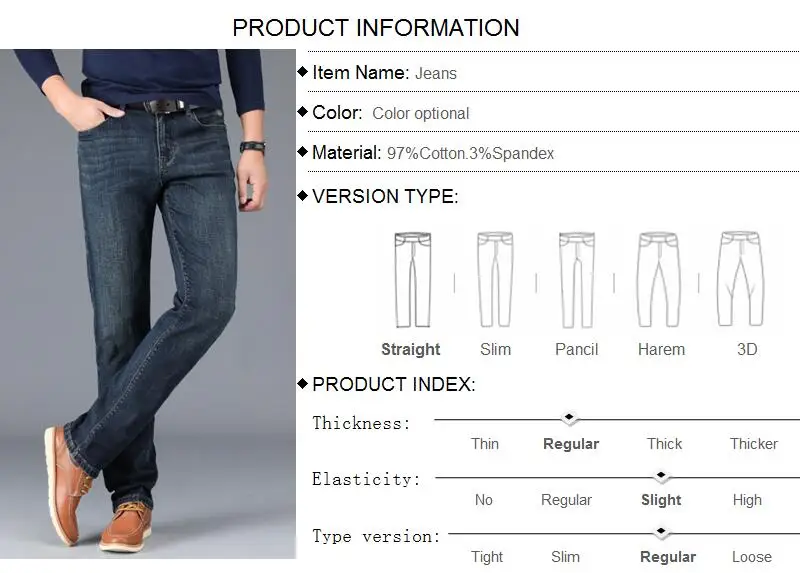Click the bold Straight version label
This screenshot has height=573, width=800.
click(x=411, y=350)
